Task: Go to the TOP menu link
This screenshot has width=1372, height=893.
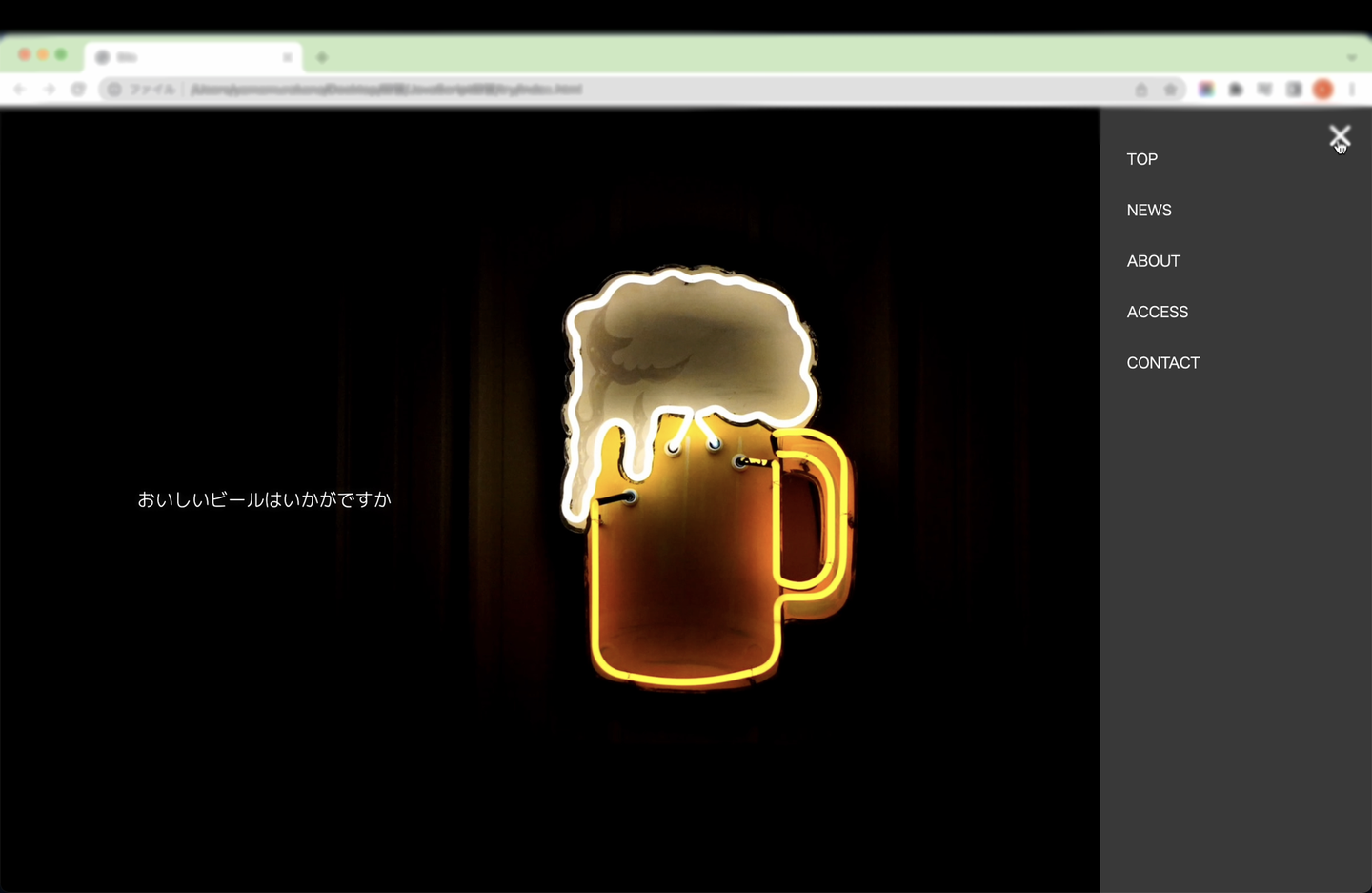Action: pyautogui.click(x=1141, y=159)
